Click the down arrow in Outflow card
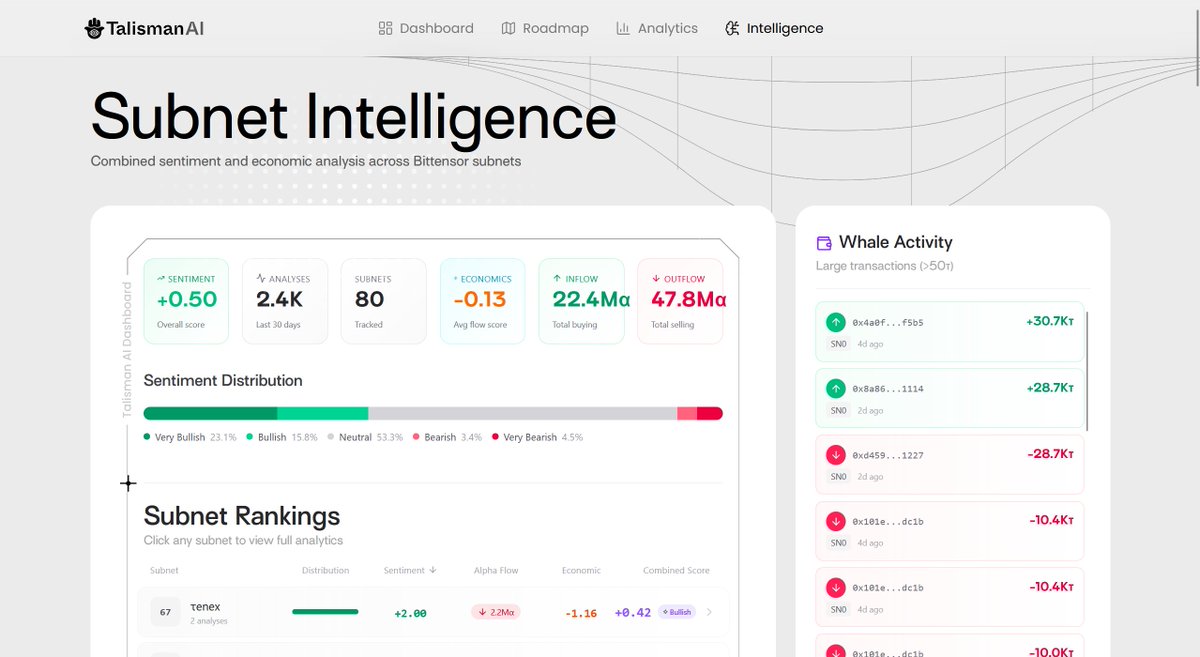Image resolution: width=1200 pixels, height=657 pixels. [x=655, y=279]
